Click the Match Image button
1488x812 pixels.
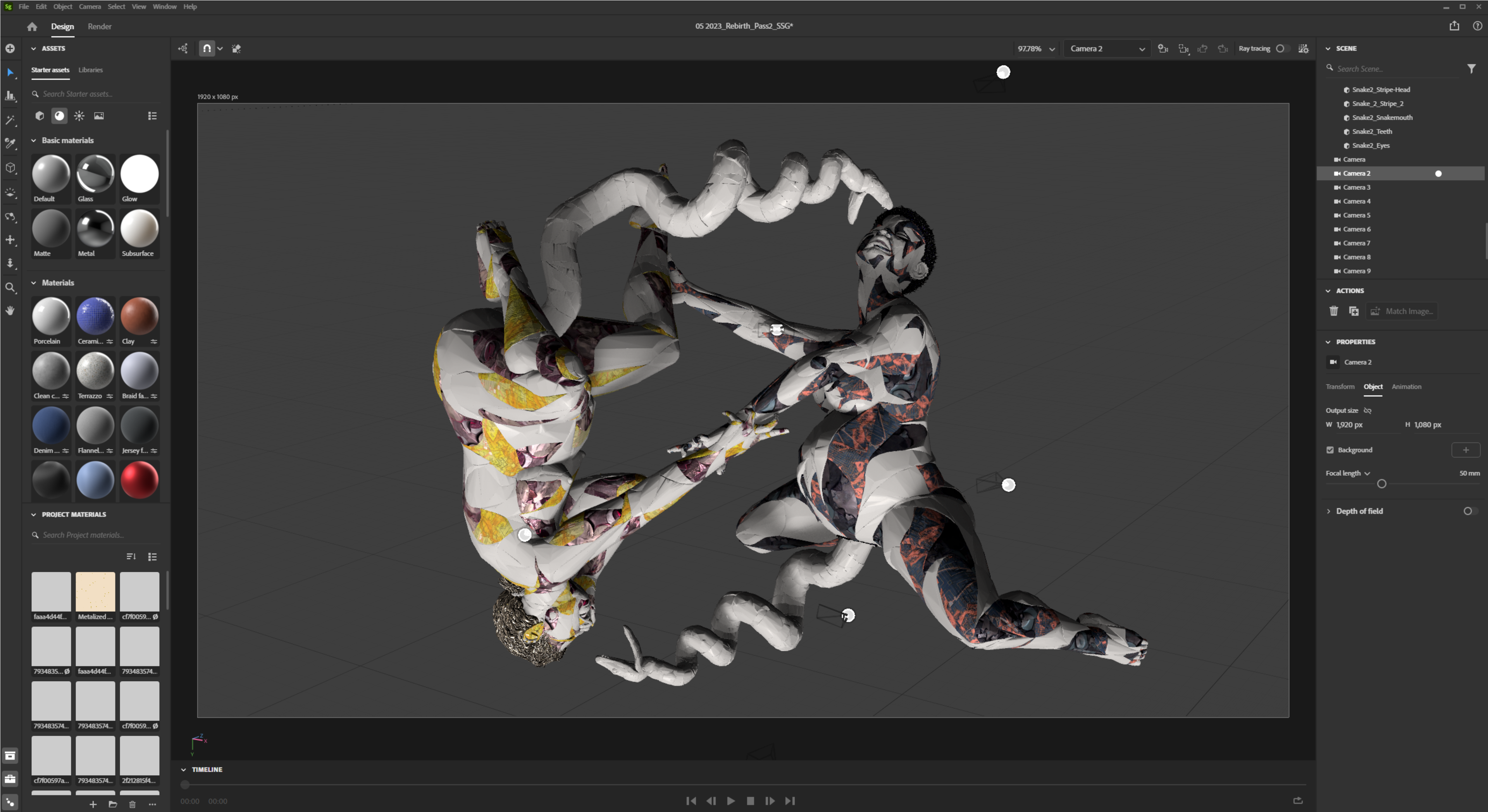pos(1402,311)
